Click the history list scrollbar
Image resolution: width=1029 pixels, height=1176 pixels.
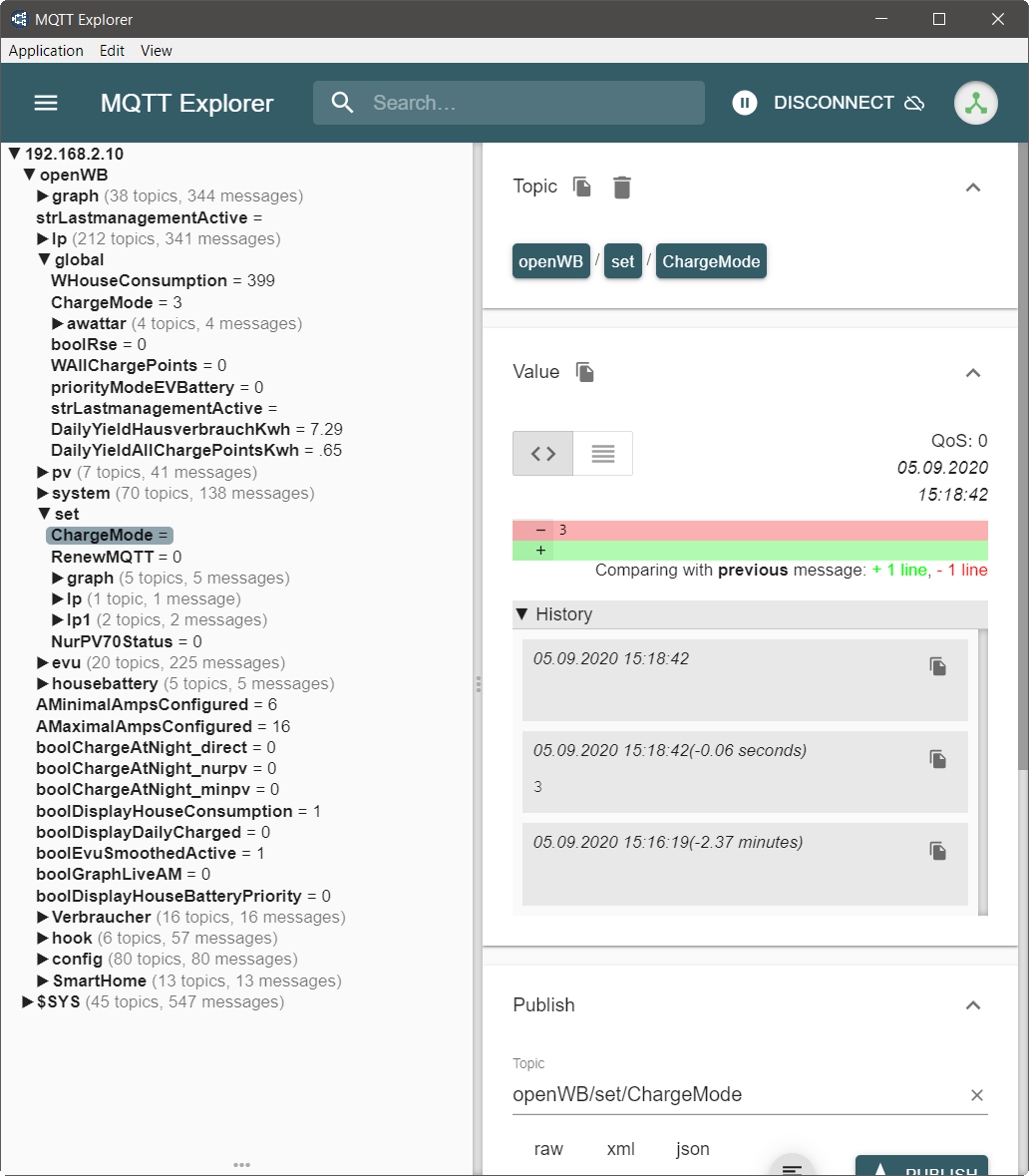point(982,771)
